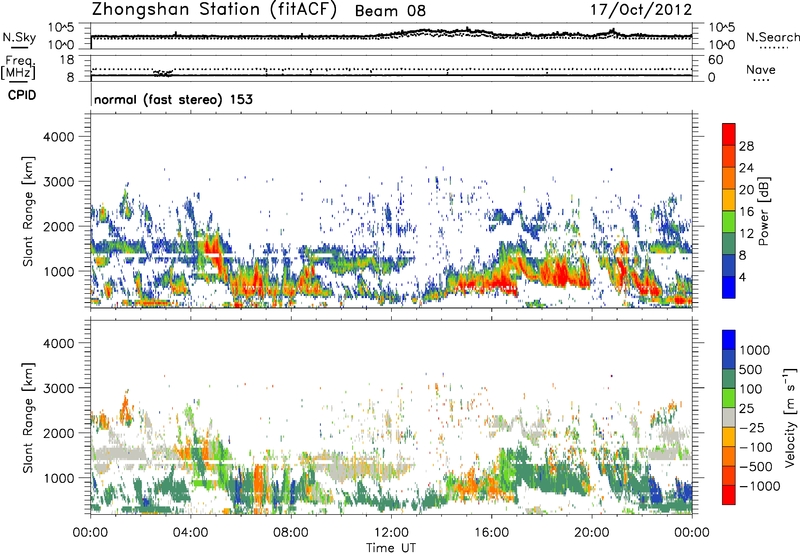Click the "100" label on the velocity colorbar
The width and height of the screenshot is (800, 554).
pos(751,389)
